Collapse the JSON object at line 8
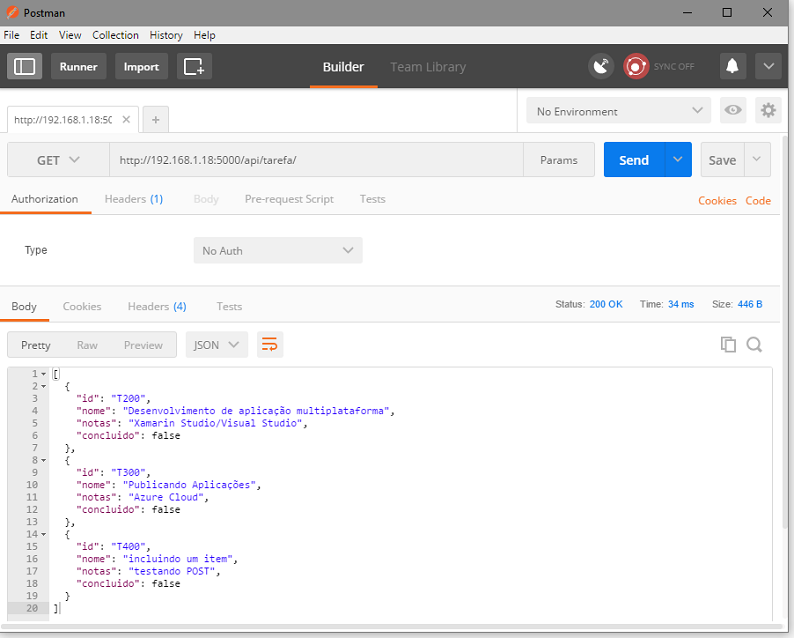 [x=44, y=460]
